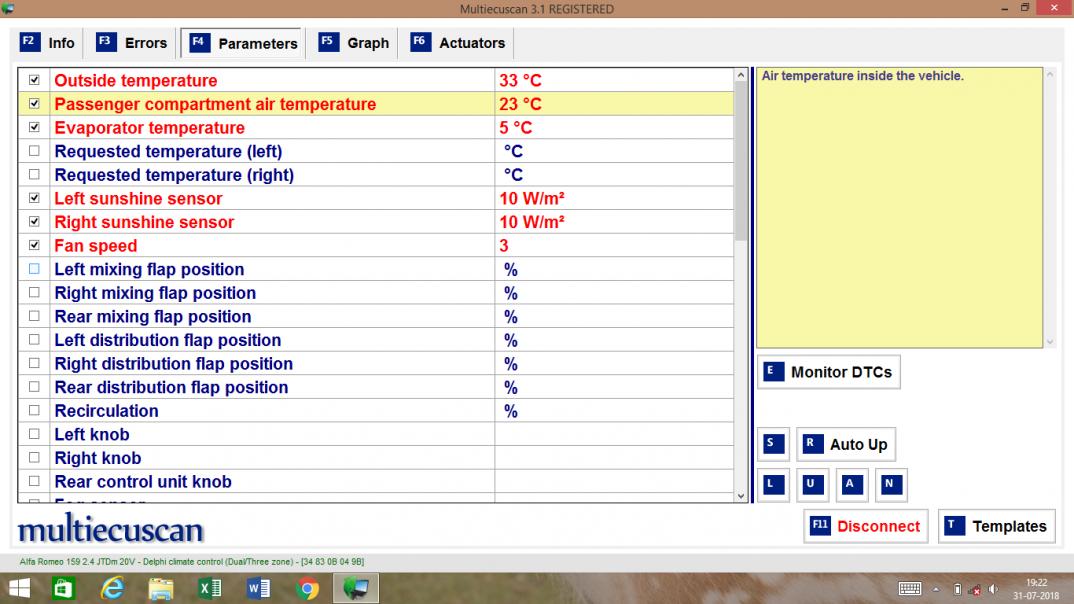Select the Fan speed value 3
The width and height of the screenshot is (1074, 604).
[x=503, y=246]
